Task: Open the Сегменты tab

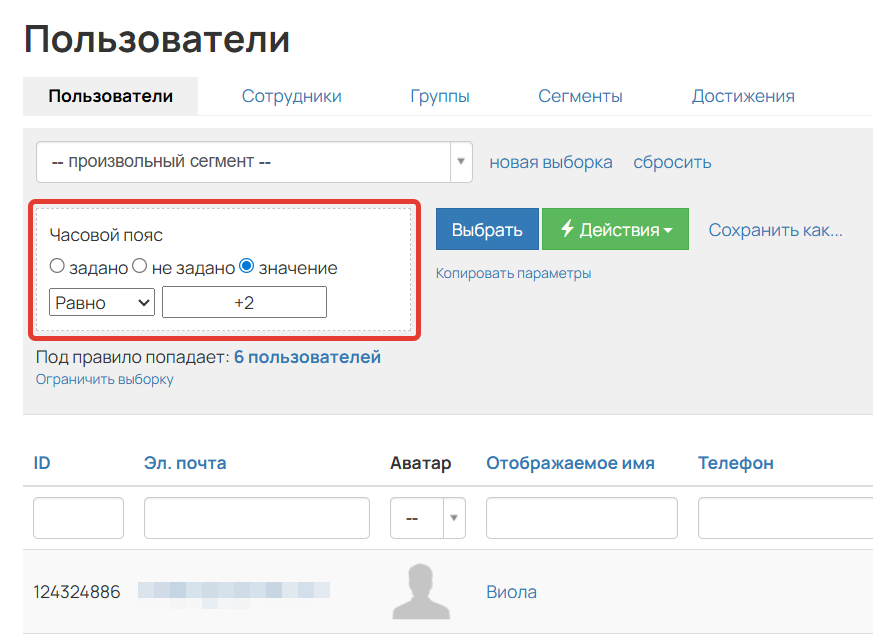Action: point(580,95)
